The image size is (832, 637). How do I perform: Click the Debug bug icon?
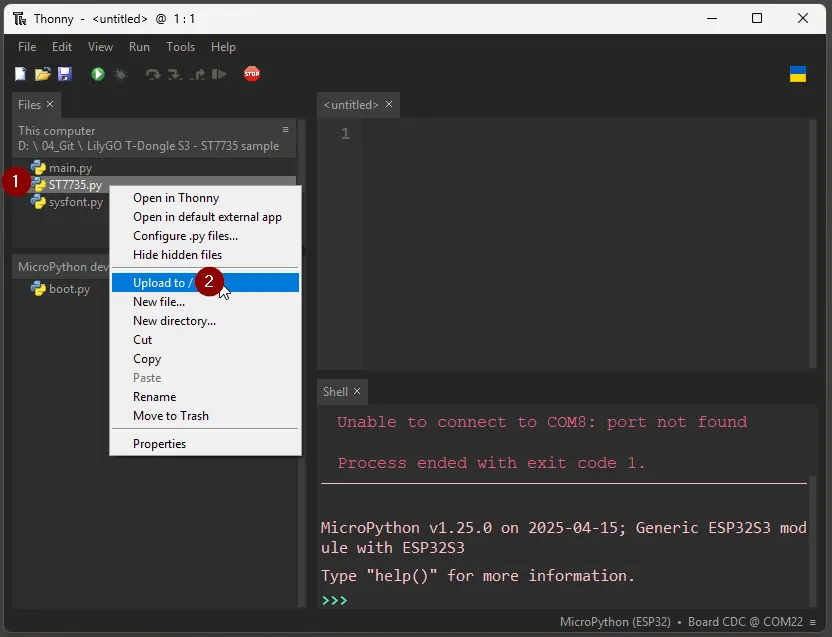[x=121, y=74]
